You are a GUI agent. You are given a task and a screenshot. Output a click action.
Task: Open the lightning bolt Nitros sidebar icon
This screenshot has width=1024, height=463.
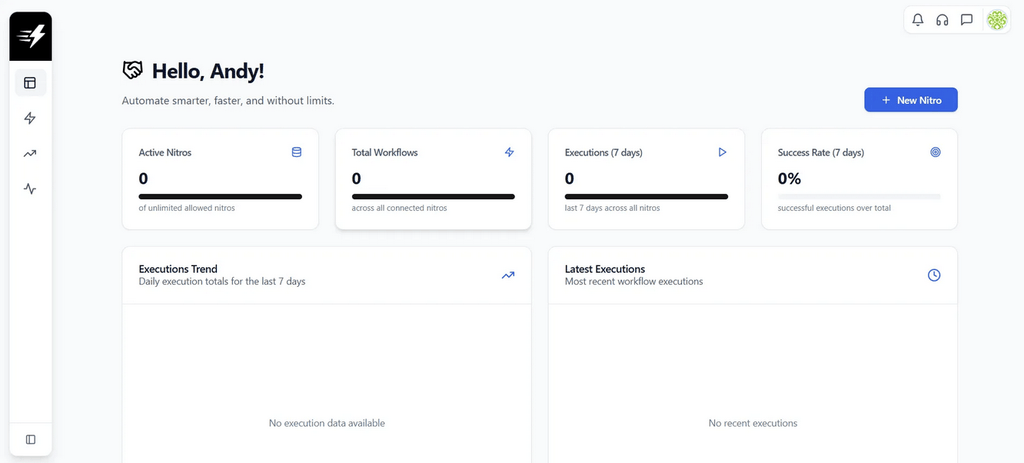click(x=30, y=118)
